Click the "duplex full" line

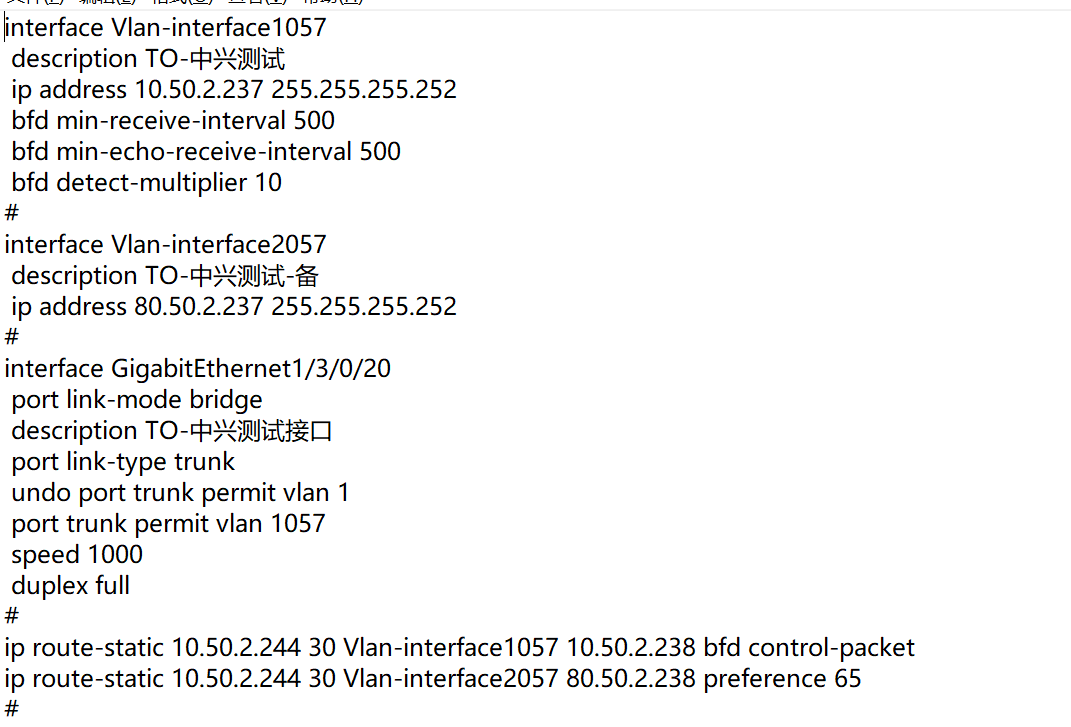(71, 586)
